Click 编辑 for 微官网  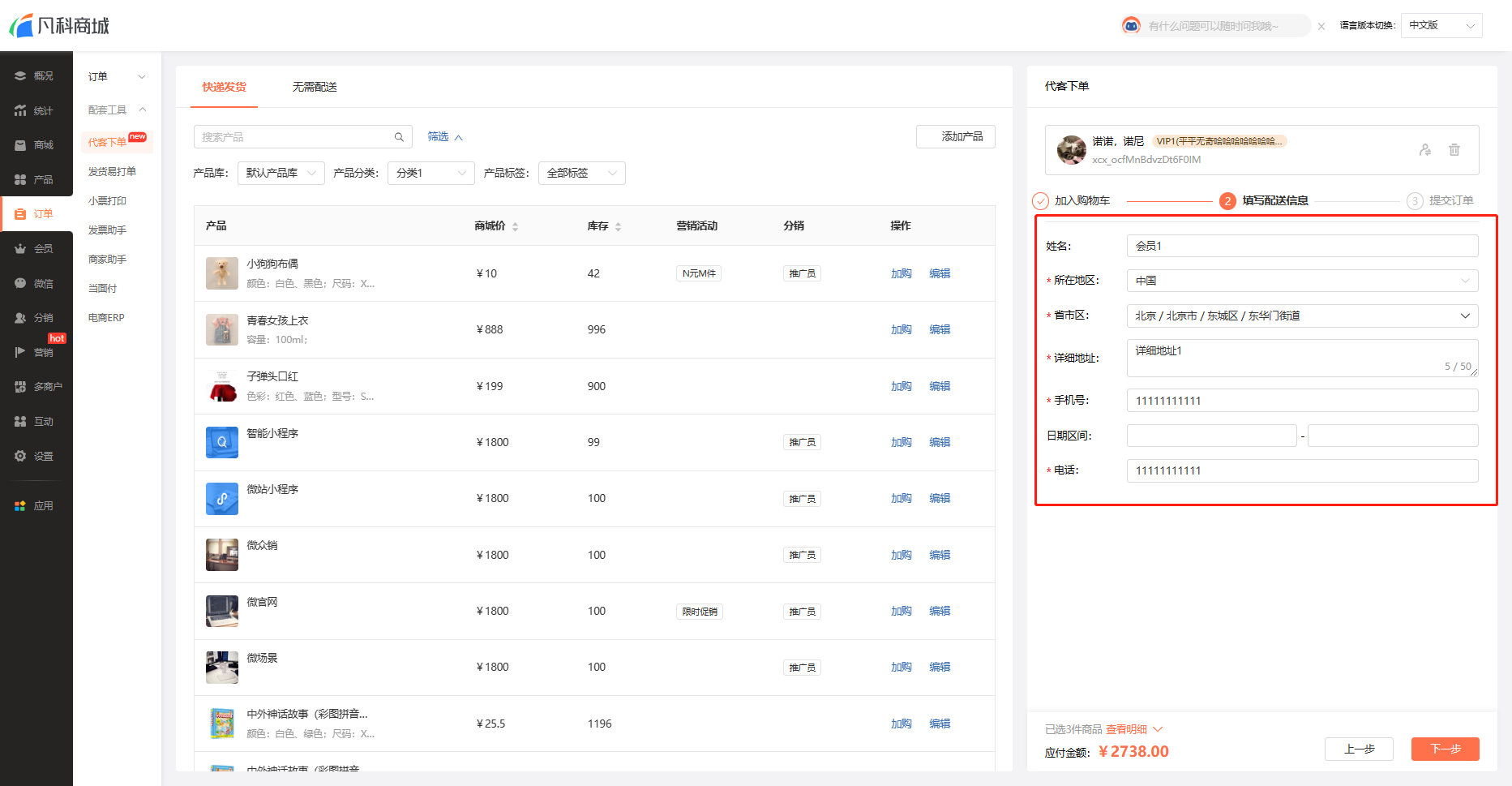[x=940, y=611]
